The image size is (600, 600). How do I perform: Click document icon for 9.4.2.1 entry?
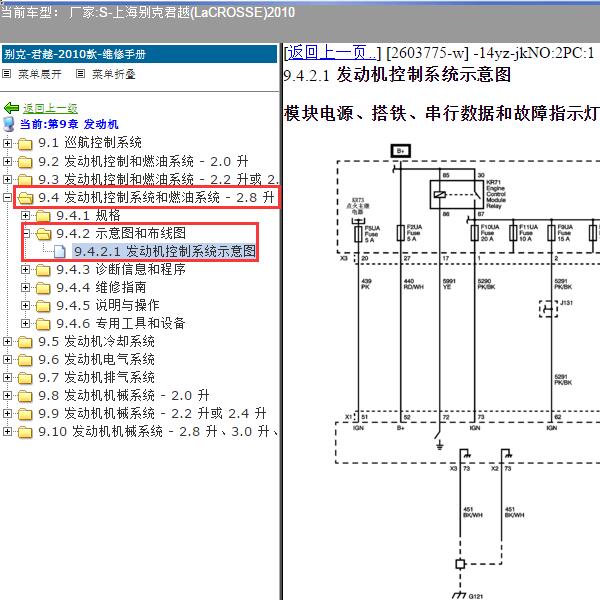click(59, 251)
